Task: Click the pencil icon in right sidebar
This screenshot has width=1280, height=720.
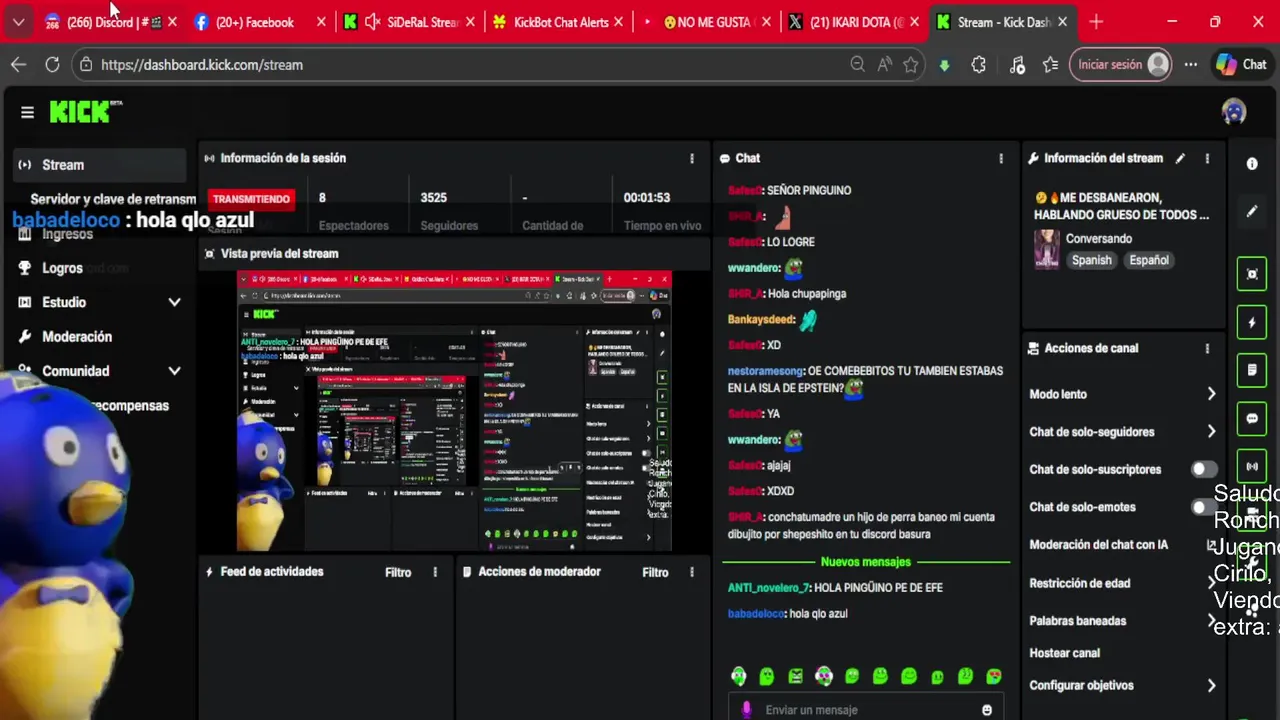Action: [x=1252, y=212]
